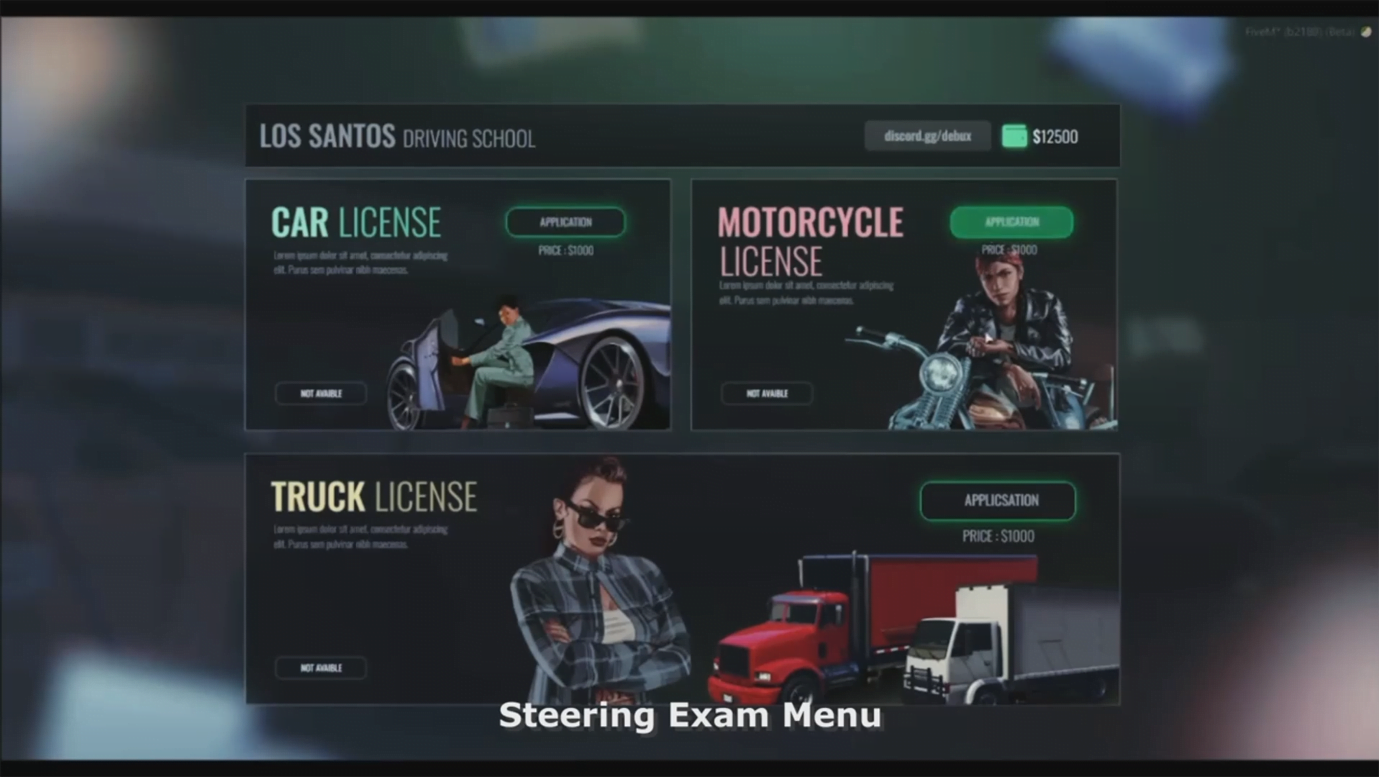Click the Motorcycle License Application button
This screenshot has height=777, width=1379.
1012,222
